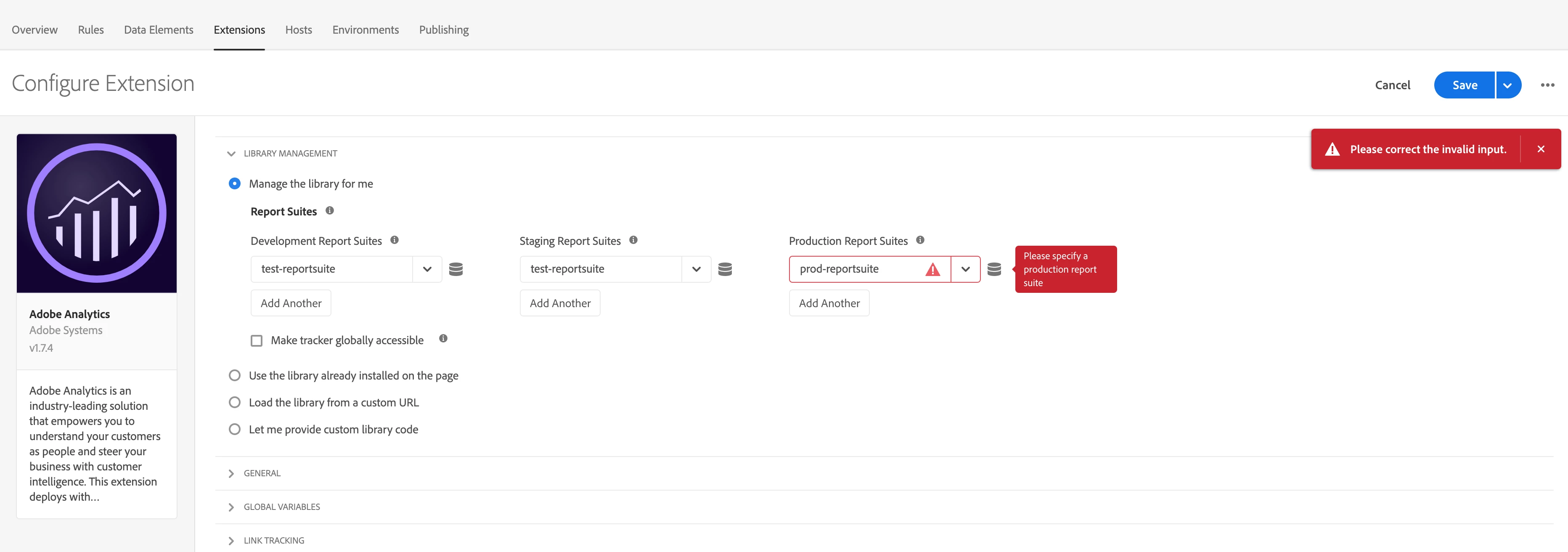Click the data element icon beside Production Report Suites
Screen dimensions: 1568x552
point(994,269)
